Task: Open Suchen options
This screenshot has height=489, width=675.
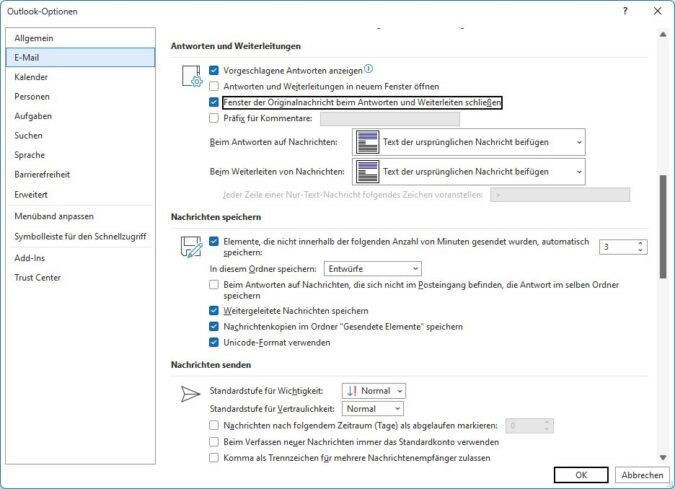Action: [81, 136]
